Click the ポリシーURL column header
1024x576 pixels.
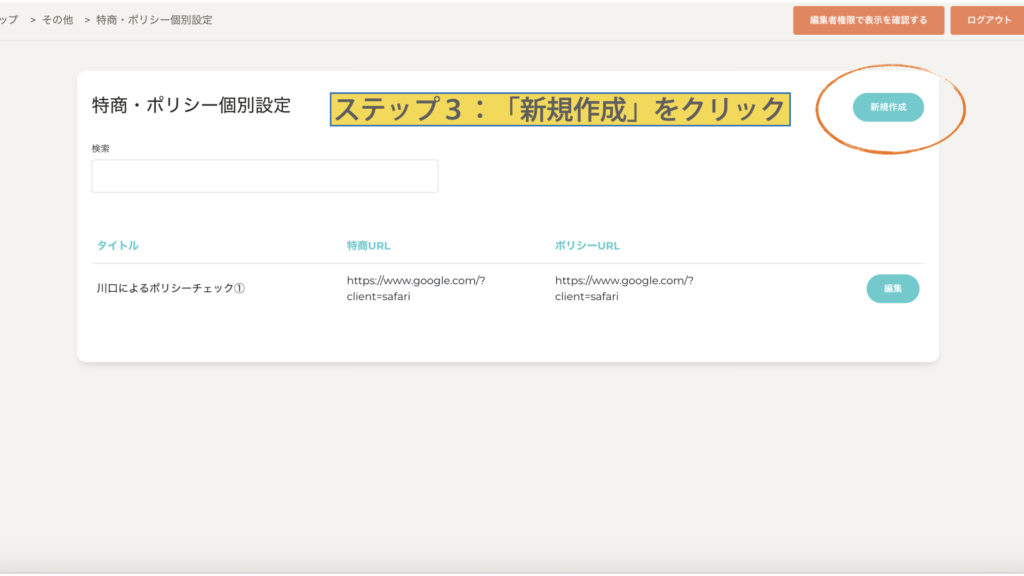click(587, 246)
